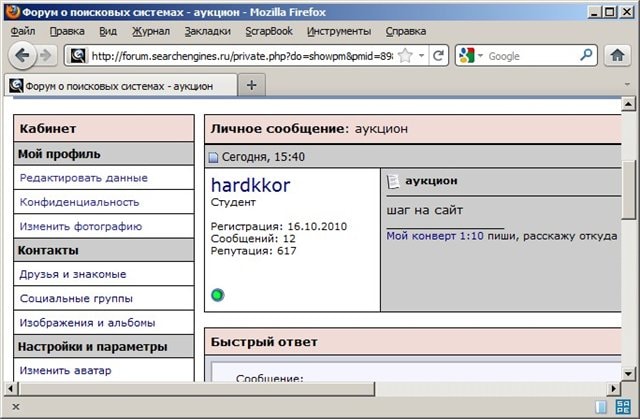Click the message document icon near аукцион

(x=393, y=182)
